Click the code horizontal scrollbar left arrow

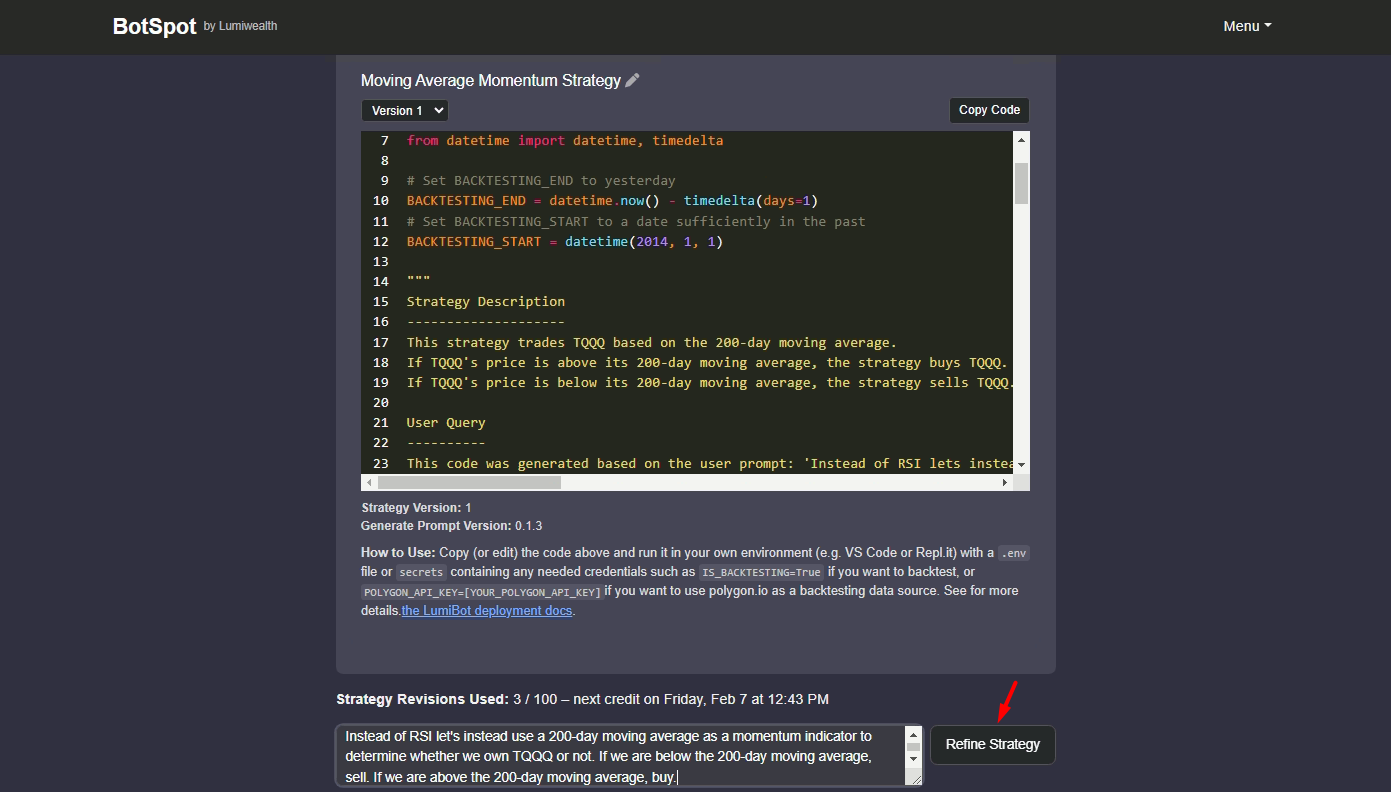(369, 482)
